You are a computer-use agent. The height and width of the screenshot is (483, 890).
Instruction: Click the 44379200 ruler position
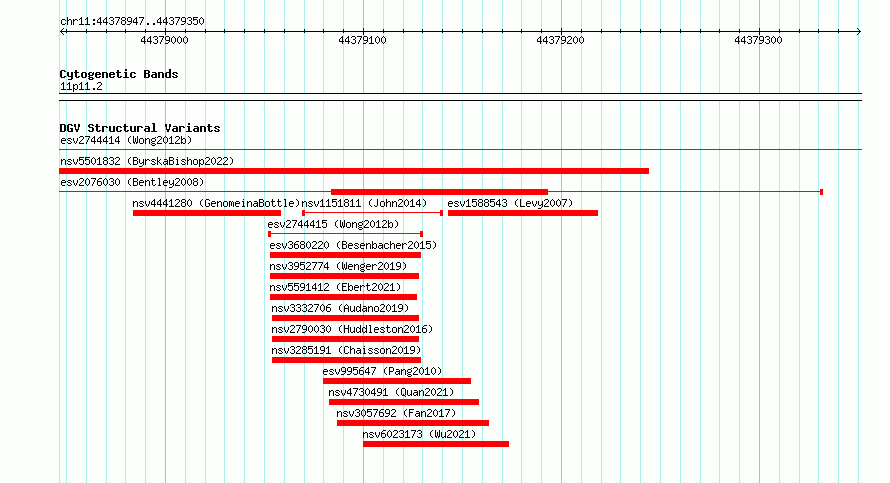click(x=560, y=40)
